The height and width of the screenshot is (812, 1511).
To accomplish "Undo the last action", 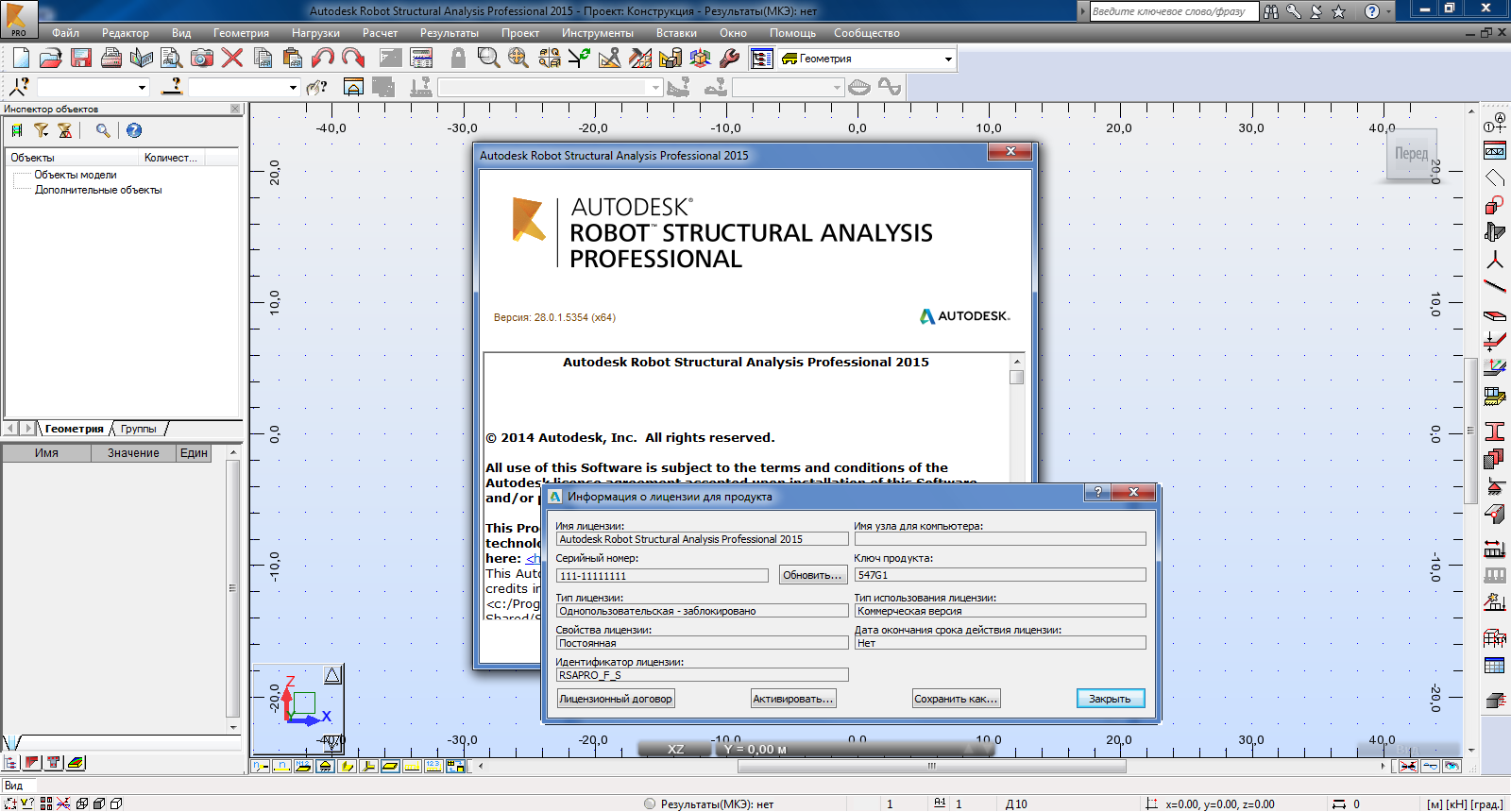I will tap(323, 59).
